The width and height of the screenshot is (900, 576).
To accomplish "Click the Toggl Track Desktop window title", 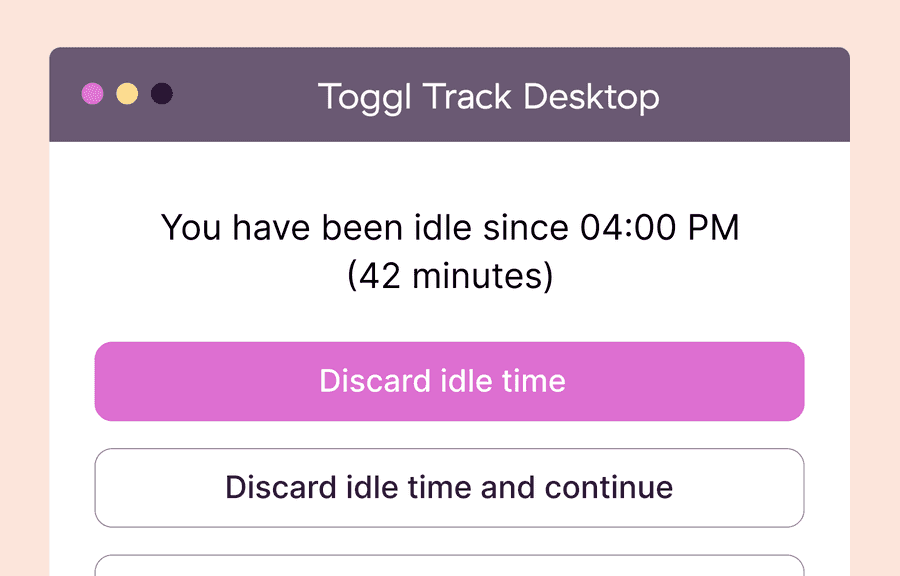I will 488,97.
